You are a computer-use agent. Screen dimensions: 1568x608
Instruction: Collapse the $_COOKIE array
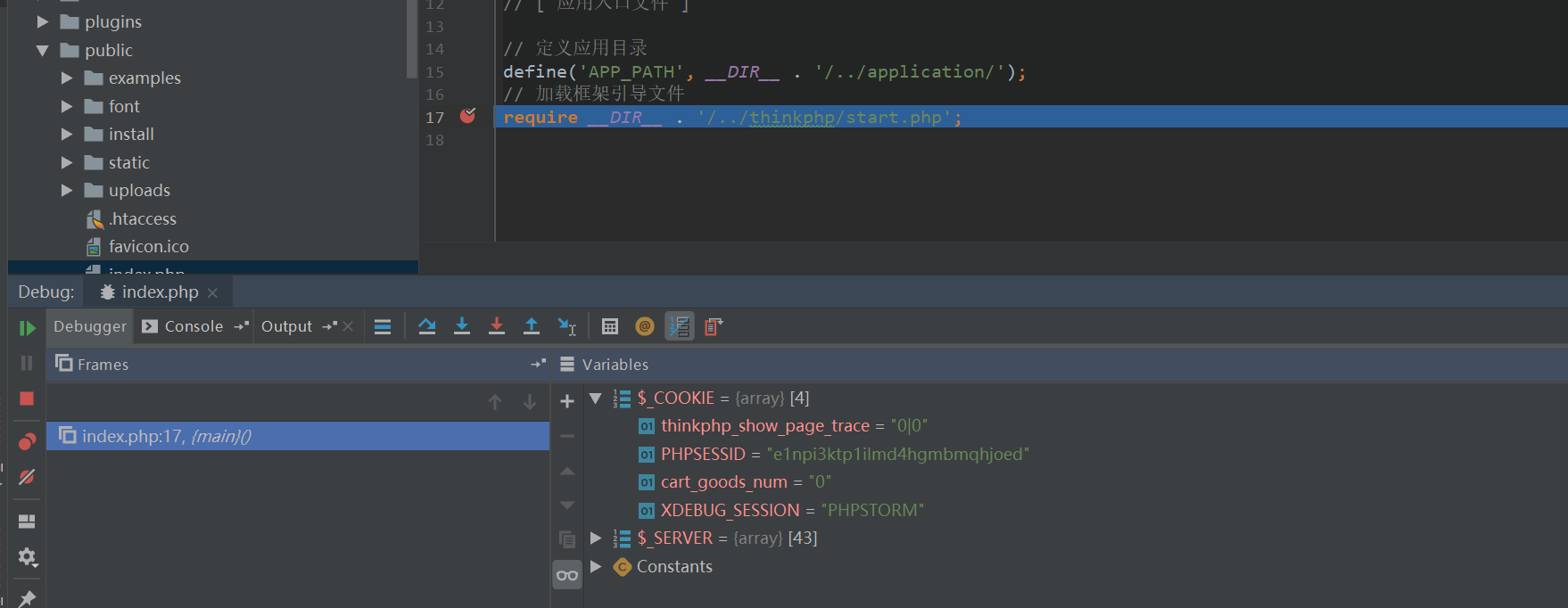click(x=596, y=398)
